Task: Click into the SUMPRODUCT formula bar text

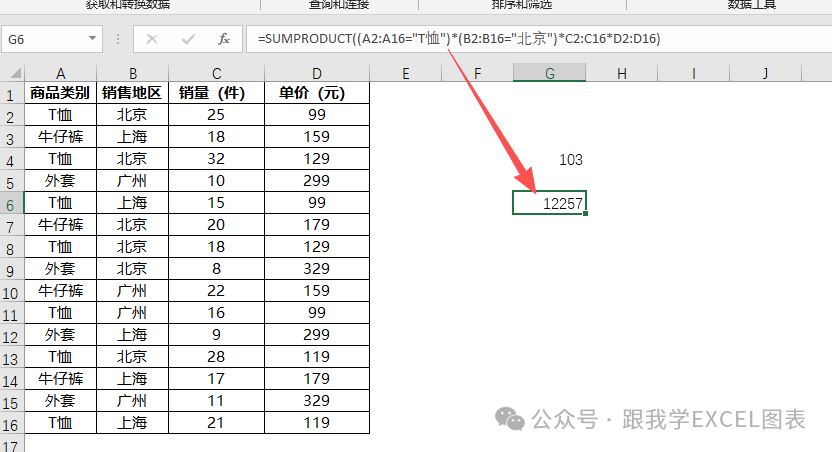Action: point(459,39)
